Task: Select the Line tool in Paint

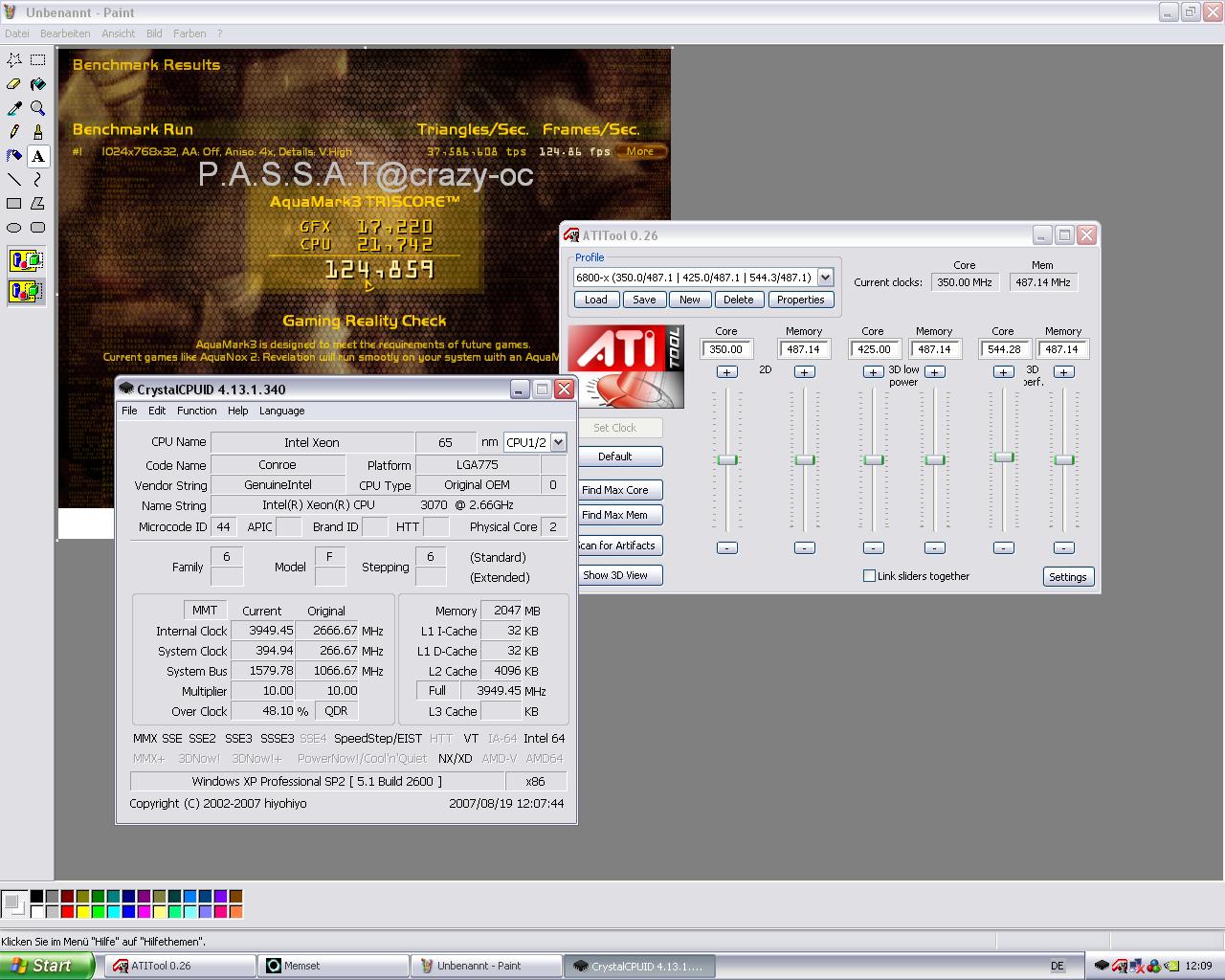Action: [x=14, y=180]
